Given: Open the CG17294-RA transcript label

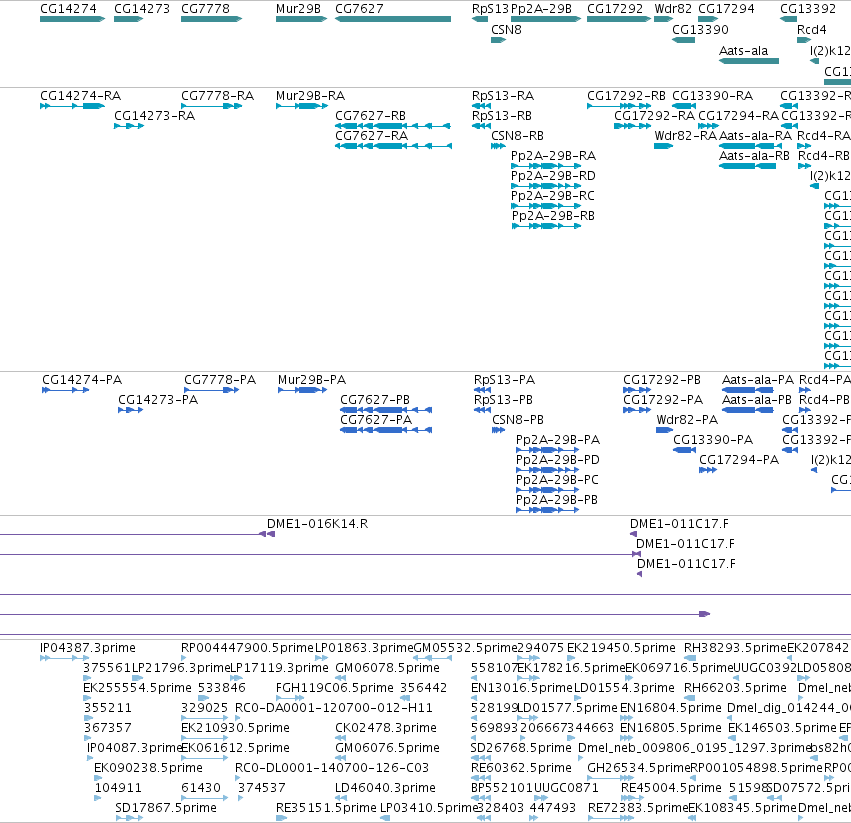Looking at the screenshot, I should coord(738,116).
